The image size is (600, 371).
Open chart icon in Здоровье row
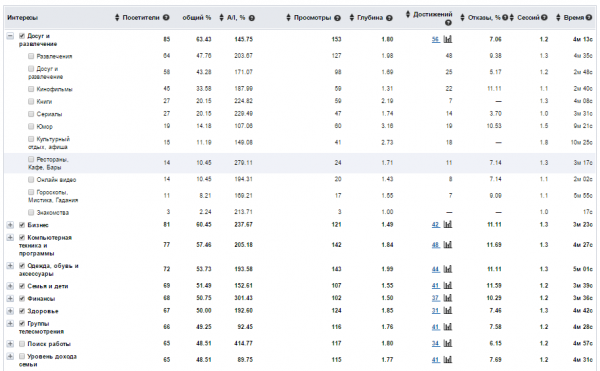448,310
